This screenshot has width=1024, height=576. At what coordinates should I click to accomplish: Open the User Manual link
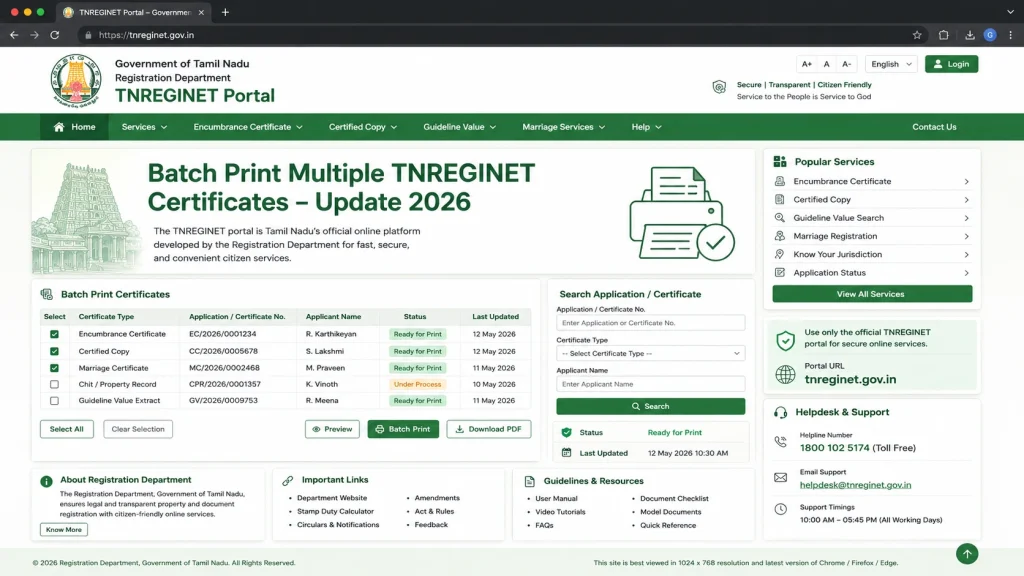(x=556, y=498)
